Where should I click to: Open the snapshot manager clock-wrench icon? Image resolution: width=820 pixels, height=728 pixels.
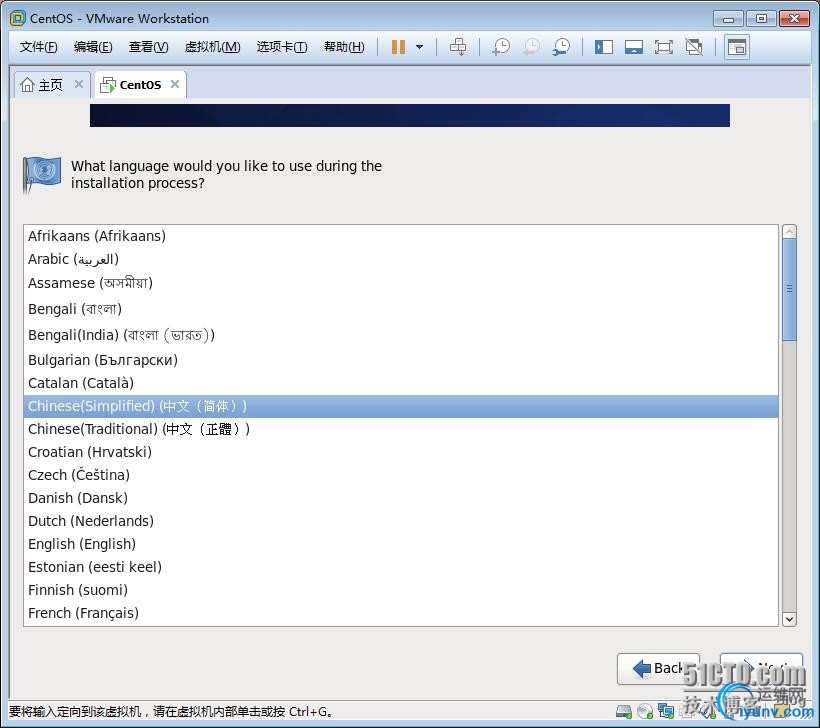click(561, 47)
